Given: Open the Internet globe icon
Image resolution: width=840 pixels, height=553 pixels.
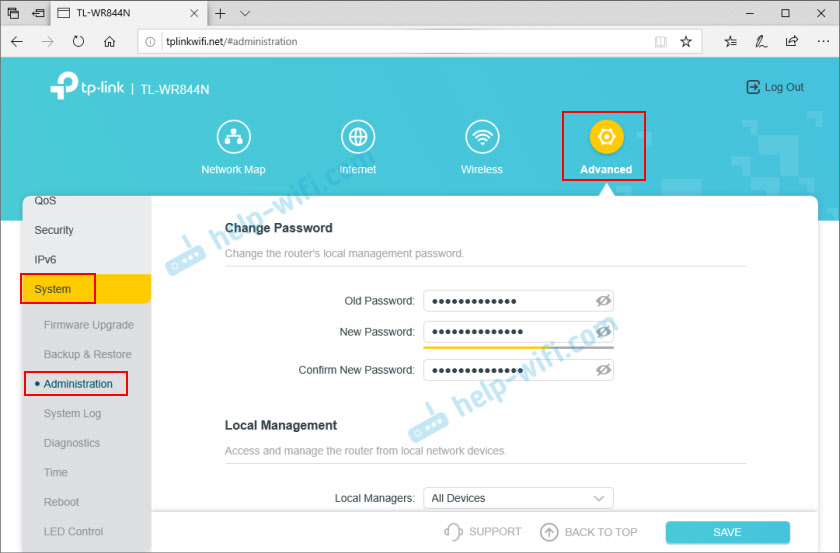Looking at the screenshot, I should 357,137.
